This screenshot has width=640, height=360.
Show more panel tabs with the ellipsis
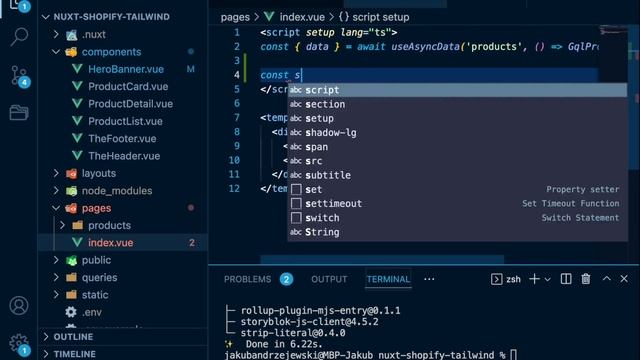(429, 279)
